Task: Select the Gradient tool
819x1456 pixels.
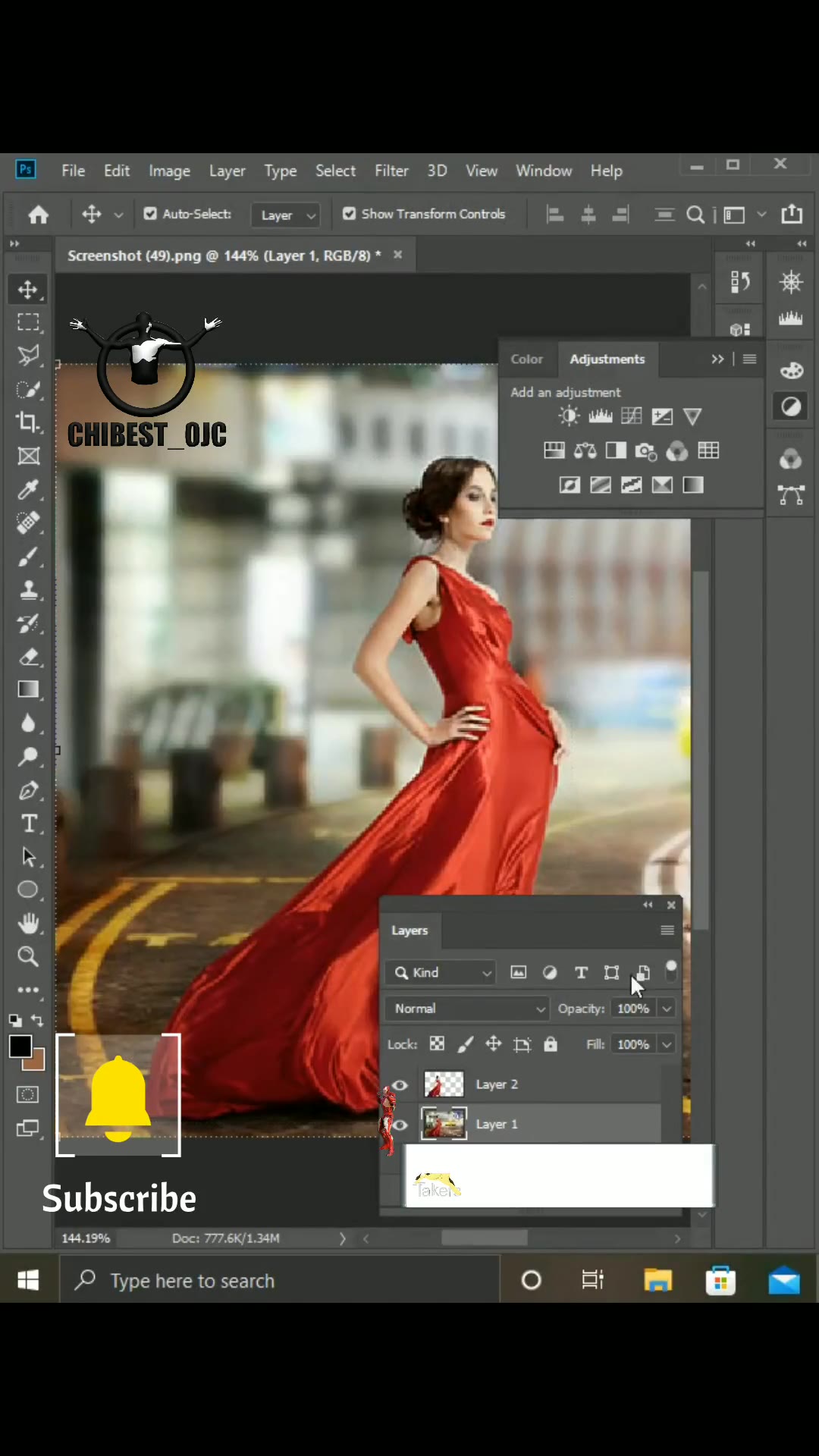Action: click(x=28, y=689)
